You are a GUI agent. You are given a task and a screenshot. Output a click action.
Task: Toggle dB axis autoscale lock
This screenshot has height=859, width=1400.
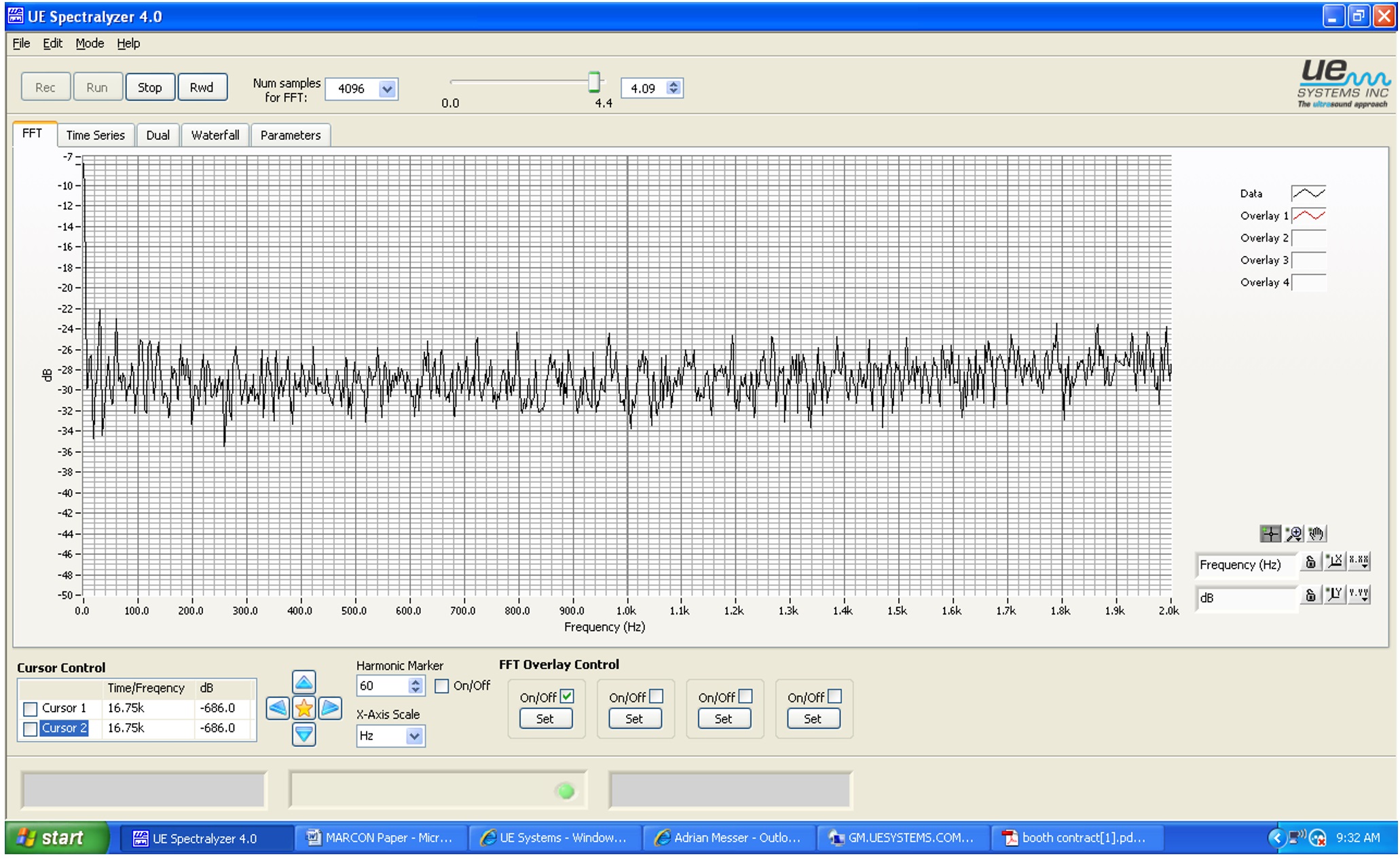point(1310,596)
